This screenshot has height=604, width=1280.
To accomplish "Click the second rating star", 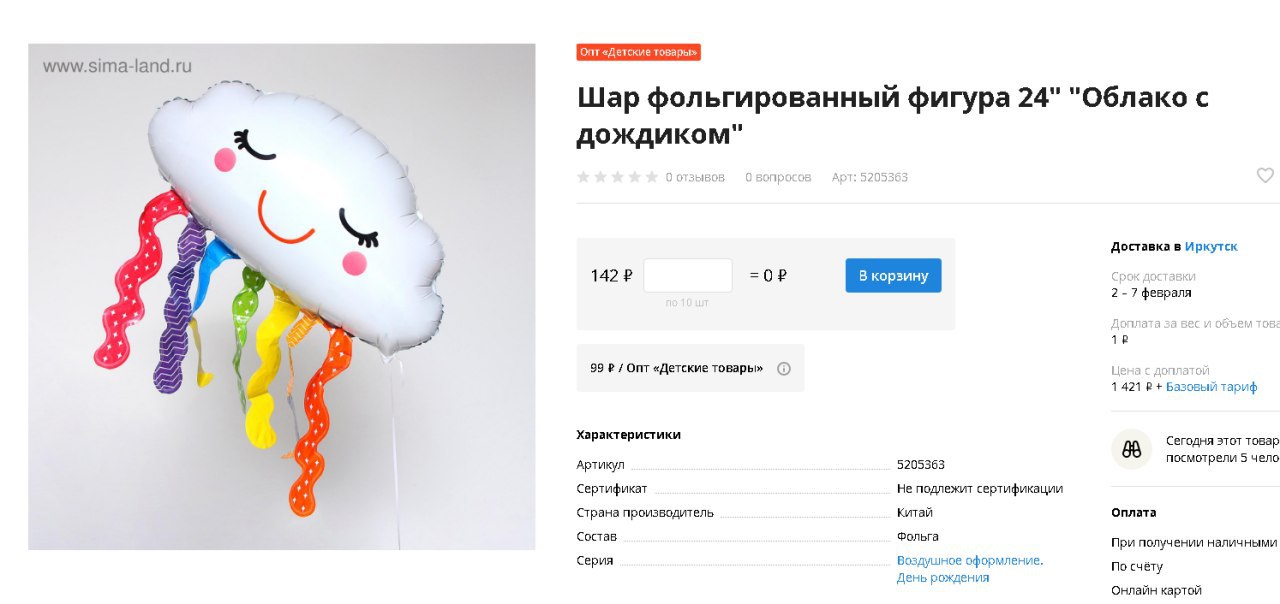I will (x=601, y=177).
